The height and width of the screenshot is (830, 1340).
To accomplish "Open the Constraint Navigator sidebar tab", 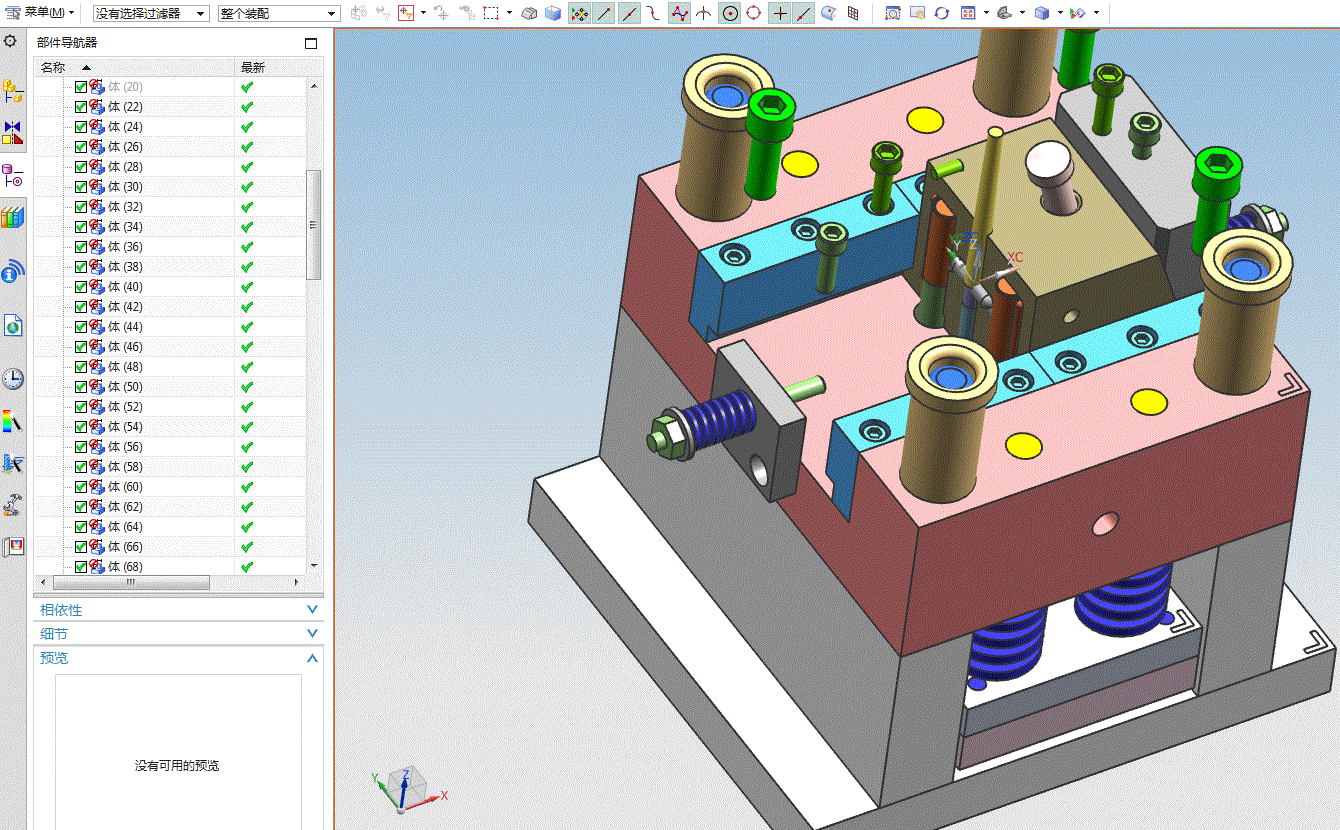I will 13,132.
